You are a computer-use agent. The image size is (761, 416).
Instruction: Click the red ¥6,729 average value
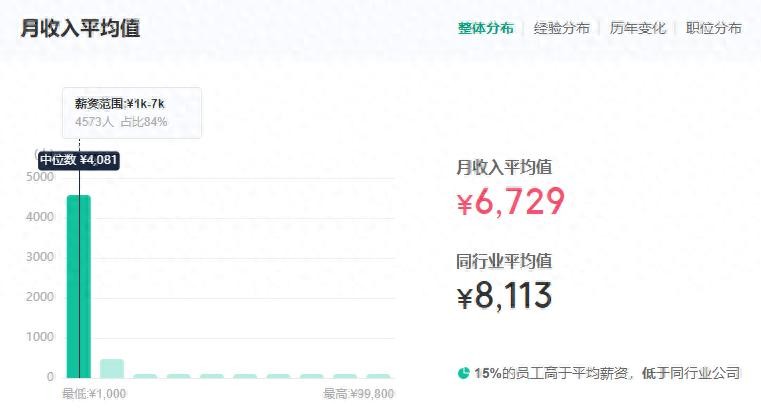coord(510,202)
